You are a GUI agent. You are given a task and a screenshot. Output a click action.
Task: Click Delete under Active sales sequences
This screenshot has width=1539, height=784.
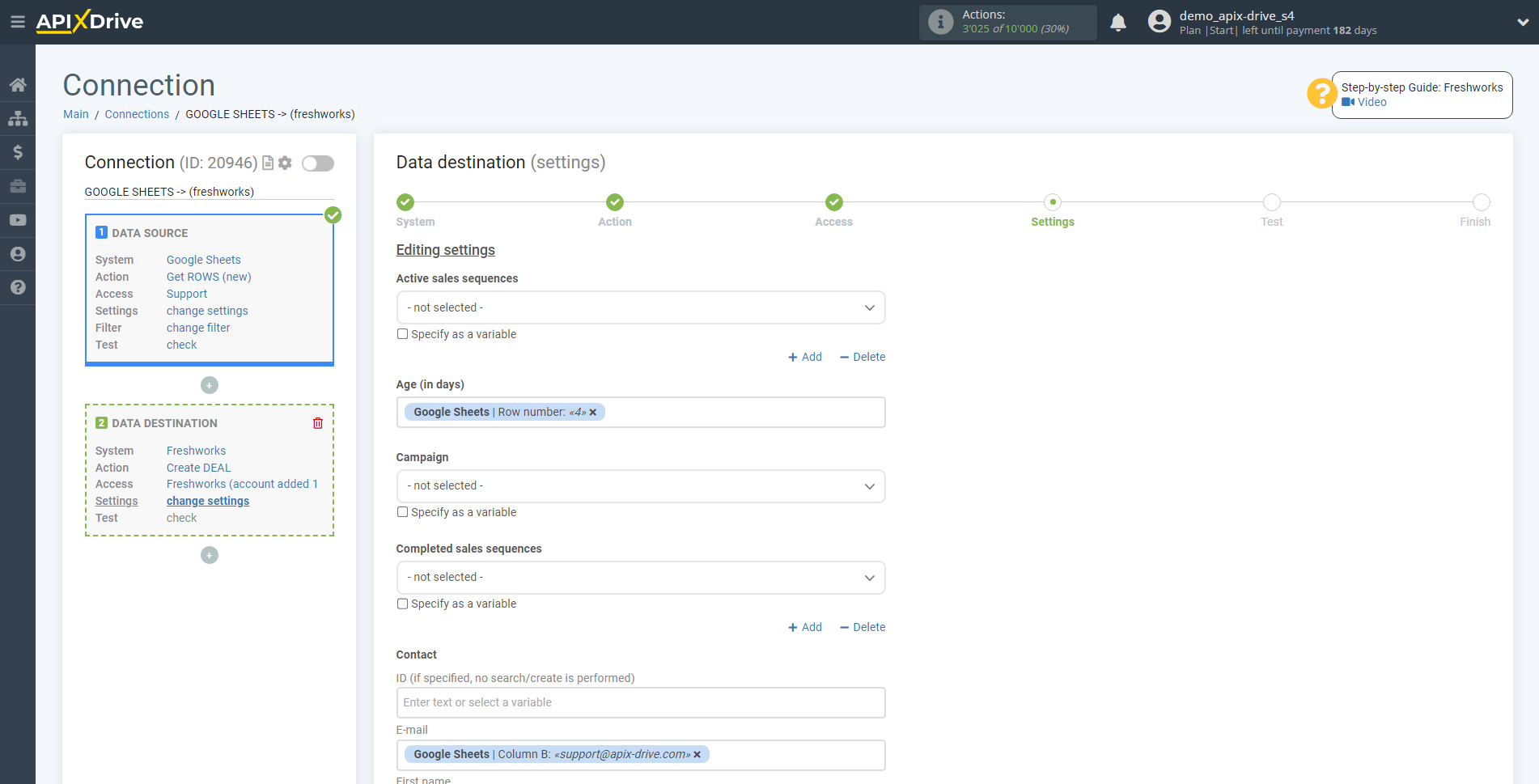863,357
